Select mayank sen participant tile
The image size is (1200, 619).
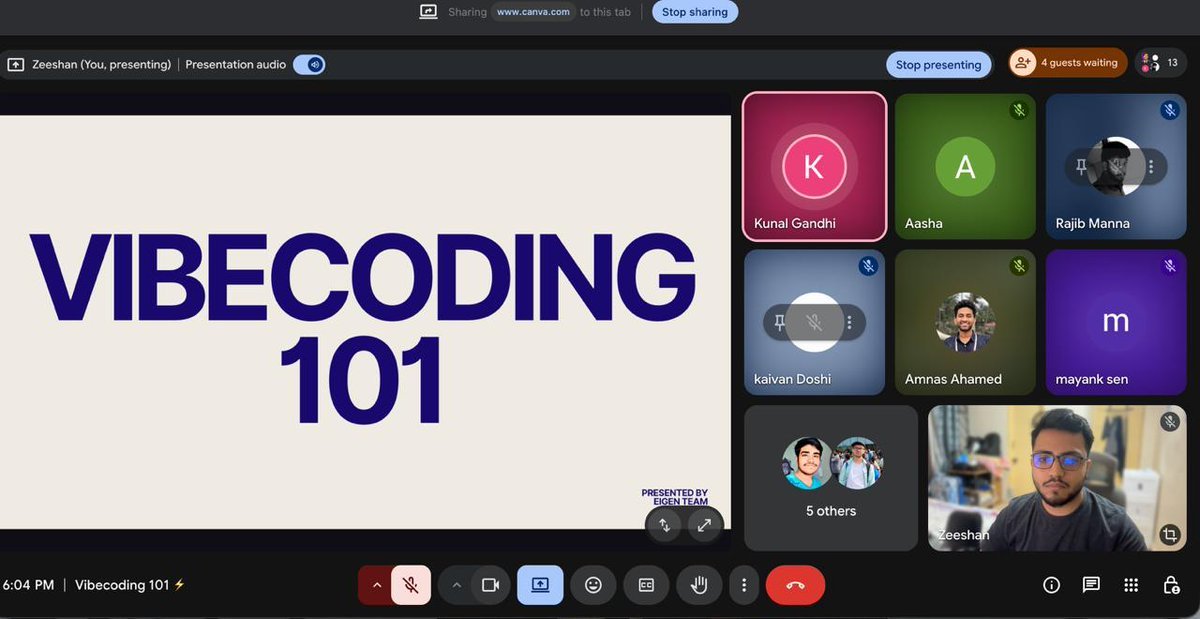[1116, 322]
